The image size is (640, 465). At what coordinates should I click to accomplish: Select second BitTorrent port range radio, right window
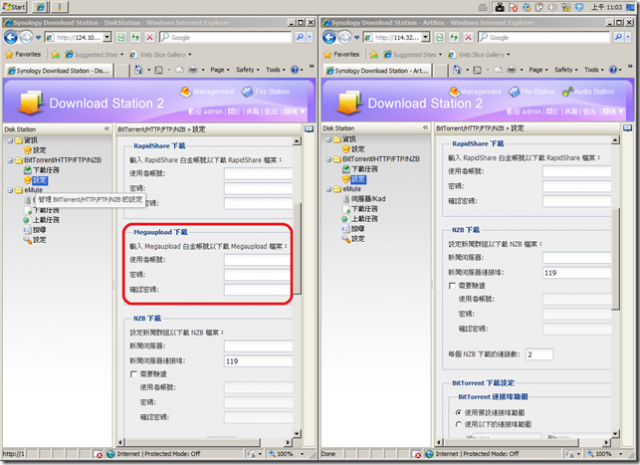458,424
